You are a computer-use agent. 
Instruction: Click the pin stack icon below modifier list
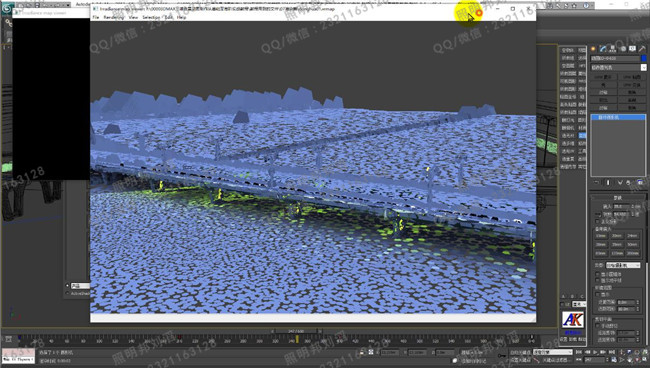point(597,182)
